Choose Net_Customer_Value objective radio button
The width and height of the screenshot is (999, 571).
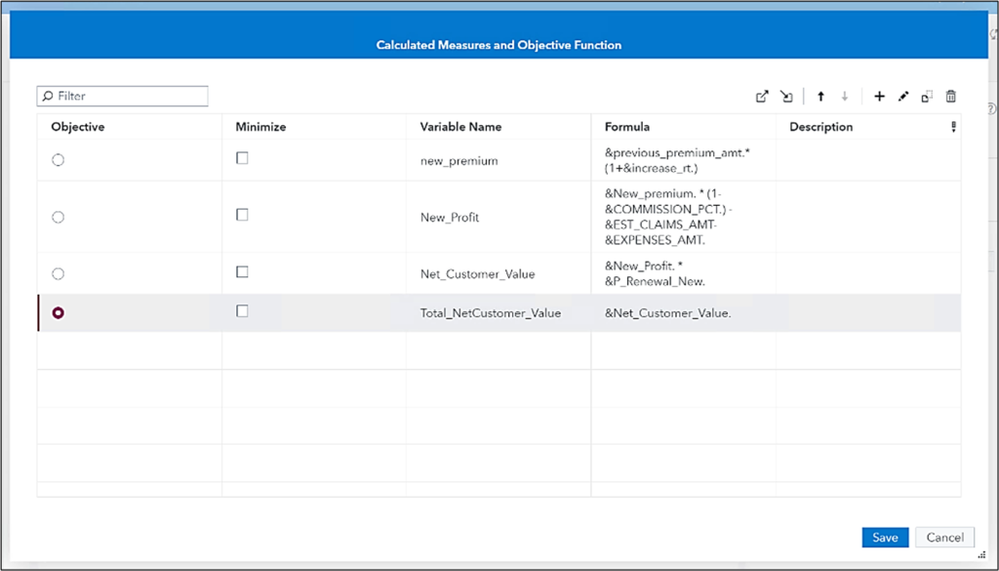click(58, 273)
